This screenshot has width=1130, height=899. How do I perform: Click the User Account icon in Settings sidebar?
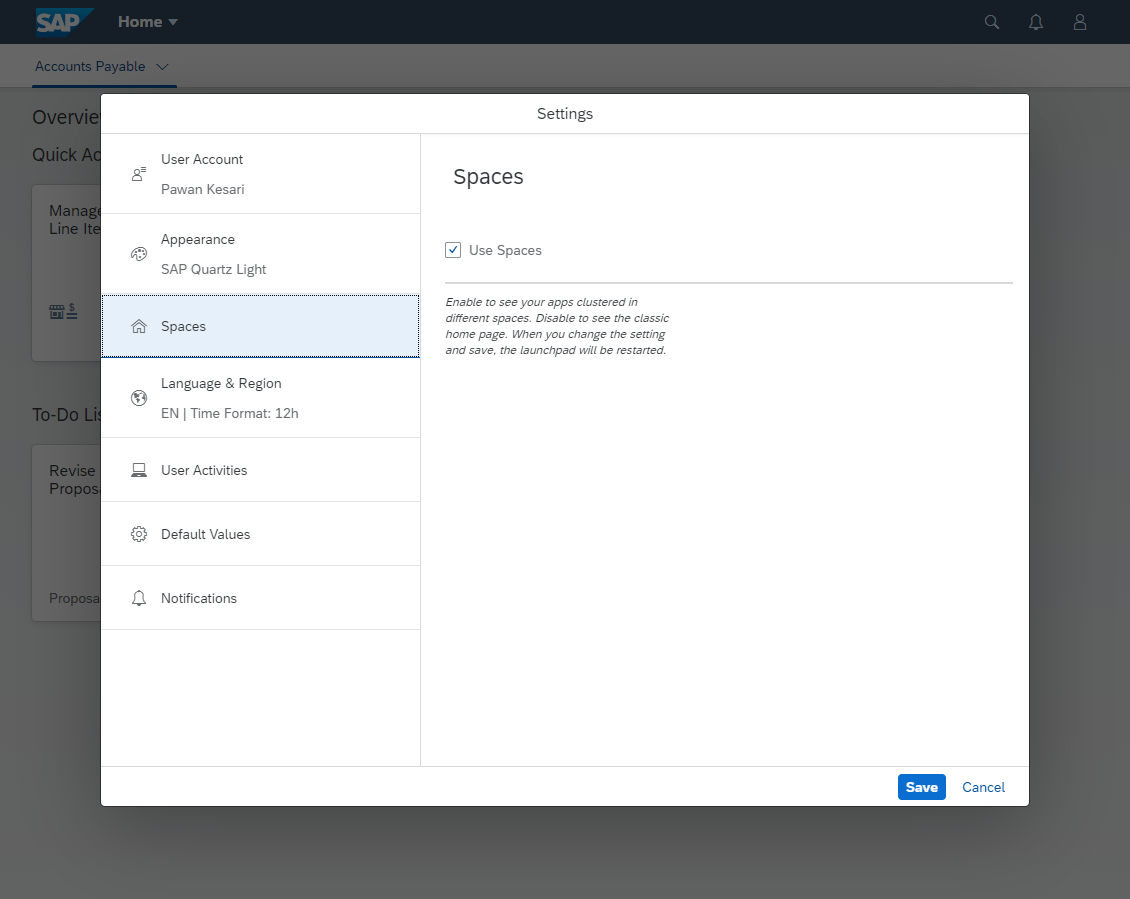click(x=139, y=173)
